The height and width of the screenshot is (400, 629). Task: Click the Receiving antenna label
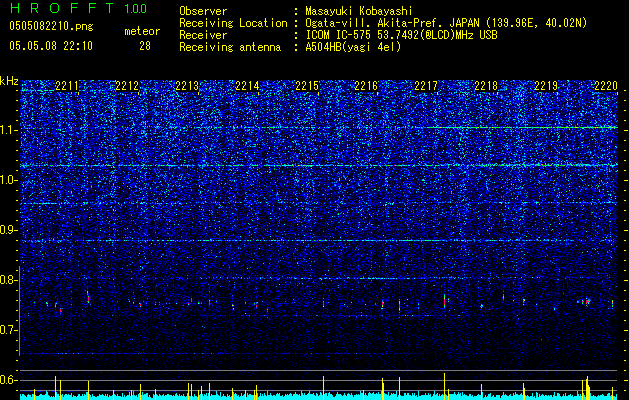[230, 47]
